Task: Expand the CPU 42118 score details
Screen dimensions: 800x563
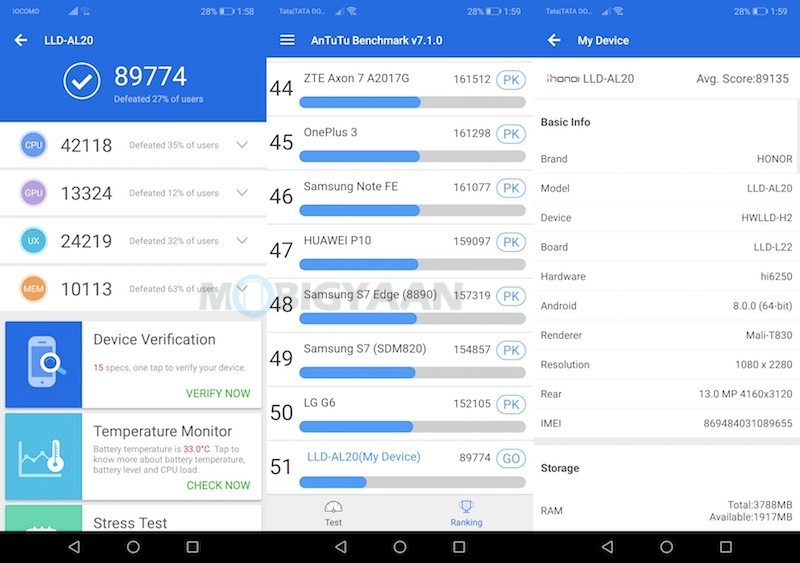Action: pos(242,145)
